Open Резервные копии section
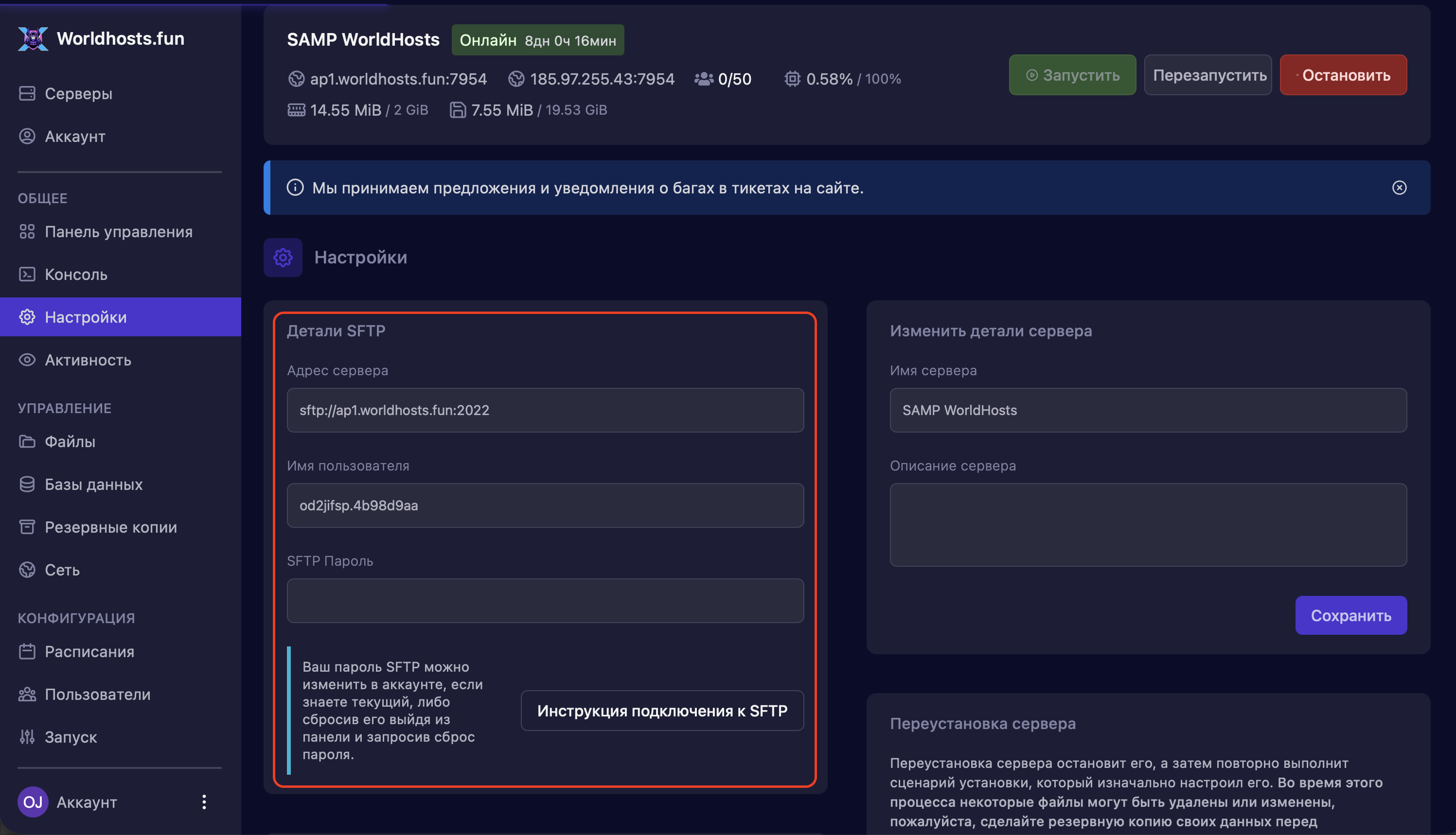The height and width of the screenshot is (835, 1456). click(x=110, y=527)
